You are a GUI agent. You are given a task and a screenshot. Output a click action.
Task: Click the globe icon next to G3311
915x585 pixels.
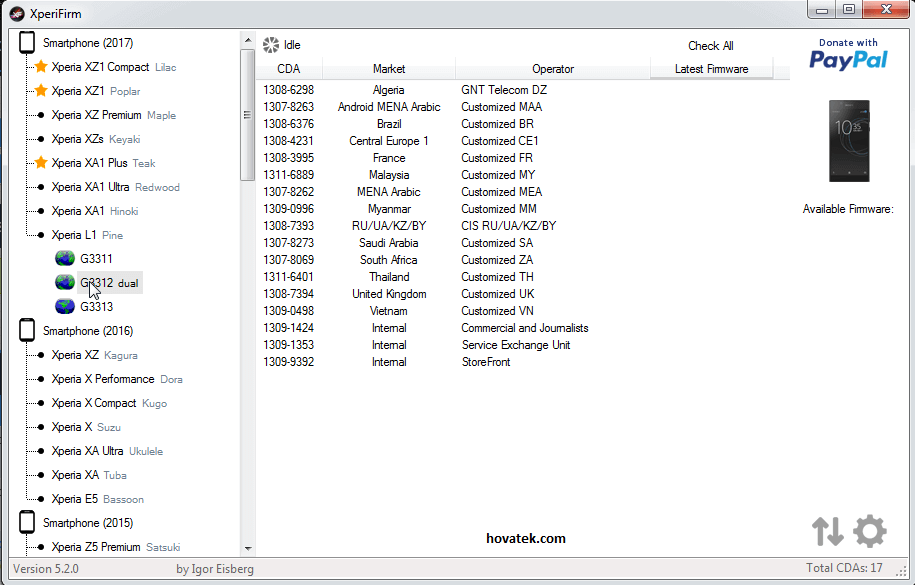(x=65, y=258)
